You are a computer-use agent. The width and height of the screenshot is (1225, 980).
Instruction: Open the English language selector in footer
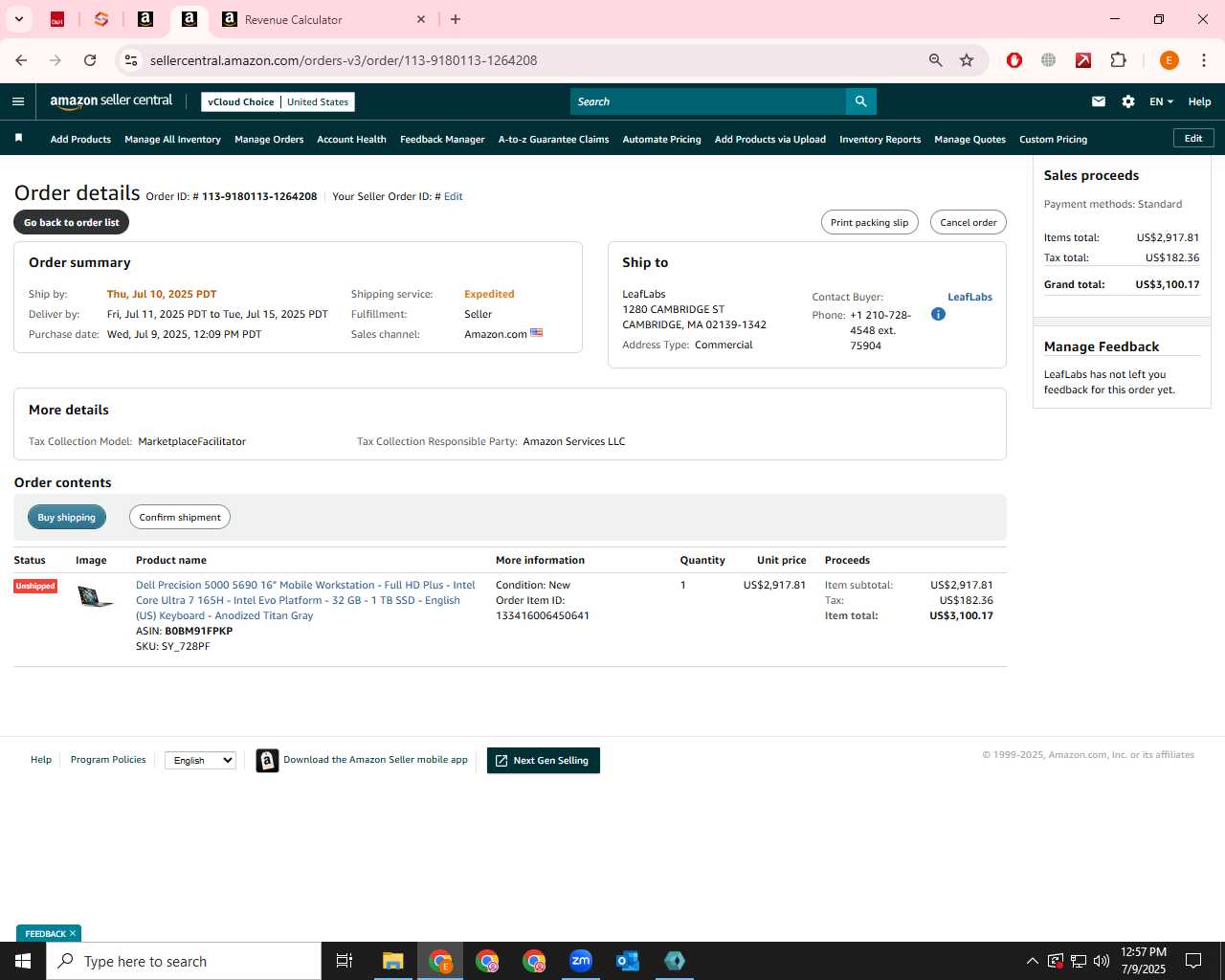tap(200, 760)
